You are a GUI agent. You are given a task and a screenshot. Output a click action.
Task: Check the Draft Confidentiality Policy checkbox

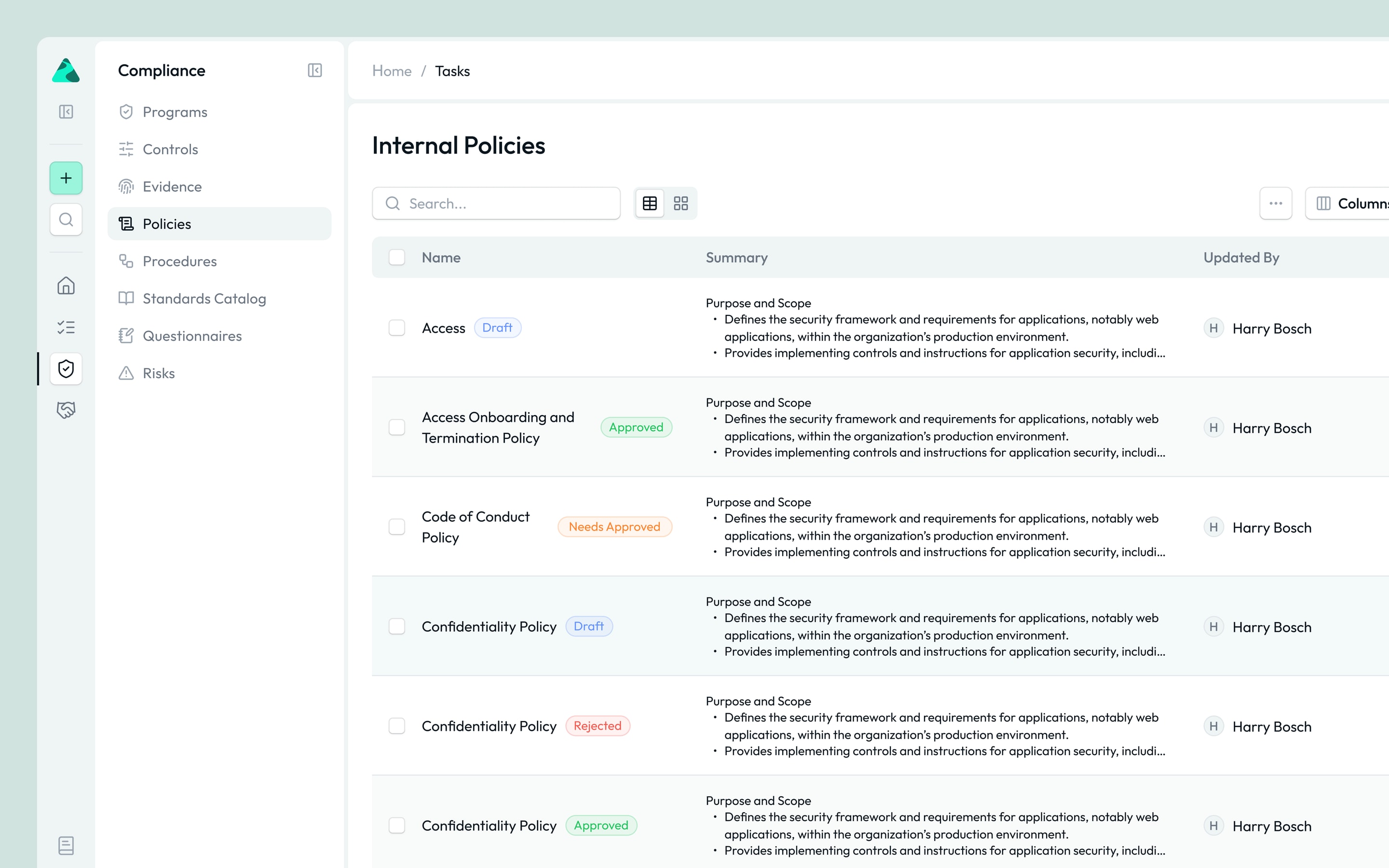coord(396,626)
